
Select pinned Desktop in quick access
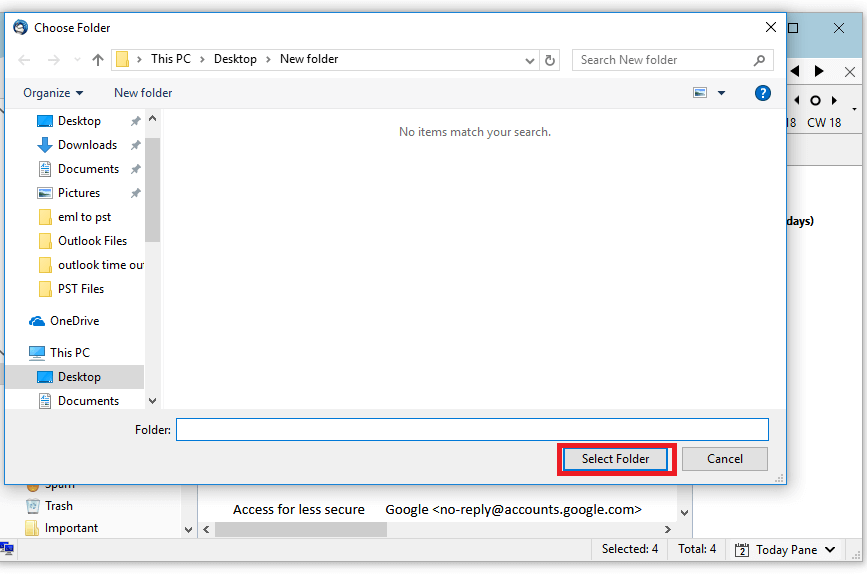(x=79, y=121)
